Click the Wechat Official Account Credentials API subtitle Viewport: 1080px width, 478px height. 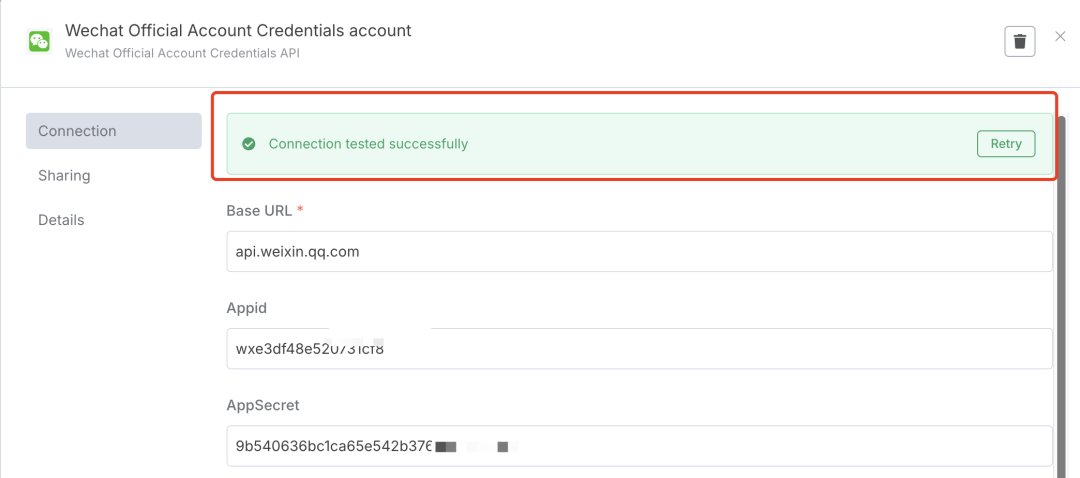tap(182, 52)
